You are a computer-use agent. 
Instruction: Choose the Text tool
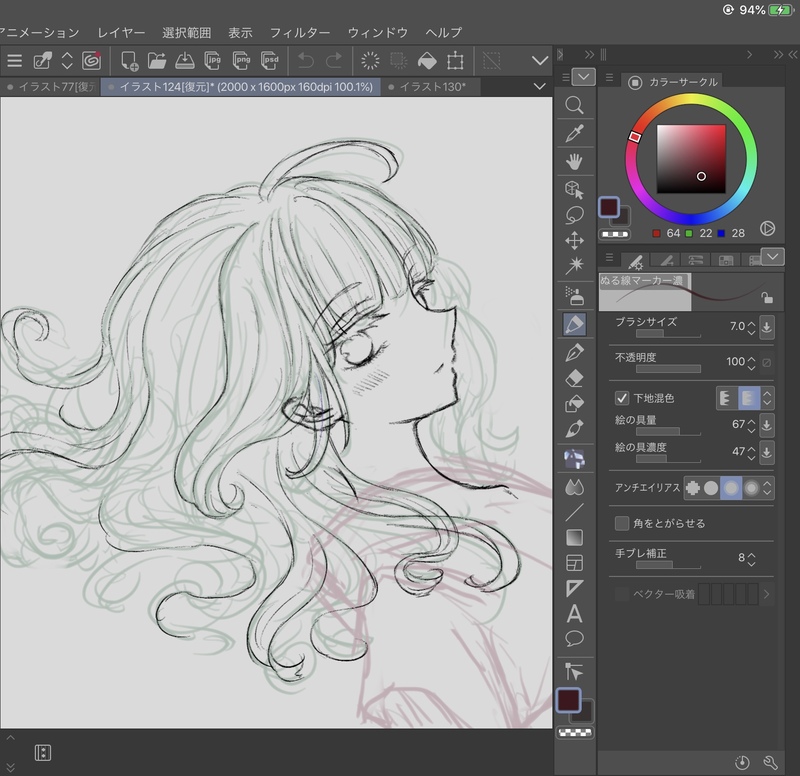[x=575, y=613]
